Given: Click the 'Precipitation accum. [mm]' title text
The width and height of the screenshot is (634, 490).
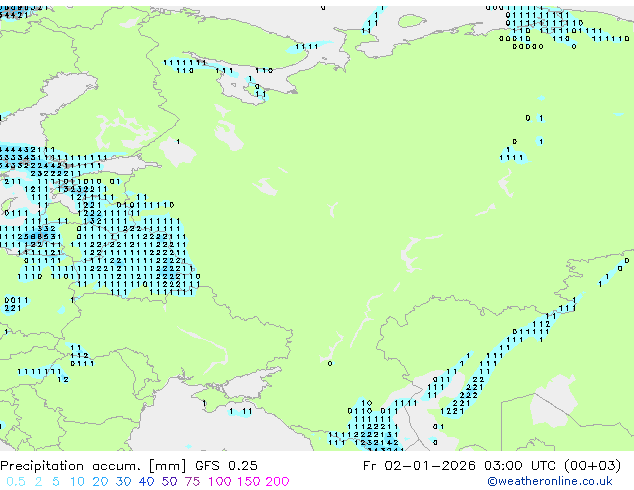Looking at the screenshot, I should pyautogui.click(x=93, y=466).
